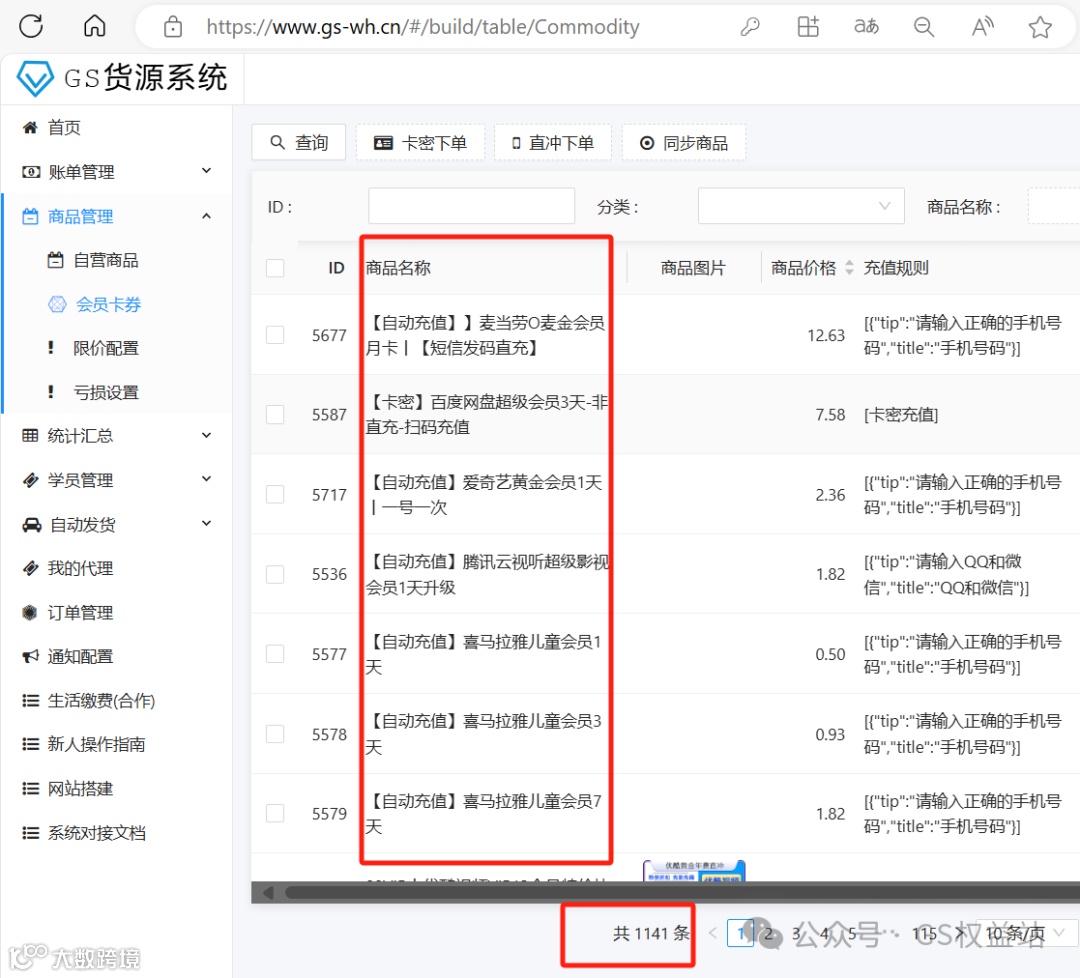Screen dimensions: 1080x978
Task: Expand the 自动发货 submenu chevron
Action: tap(206, 523)
